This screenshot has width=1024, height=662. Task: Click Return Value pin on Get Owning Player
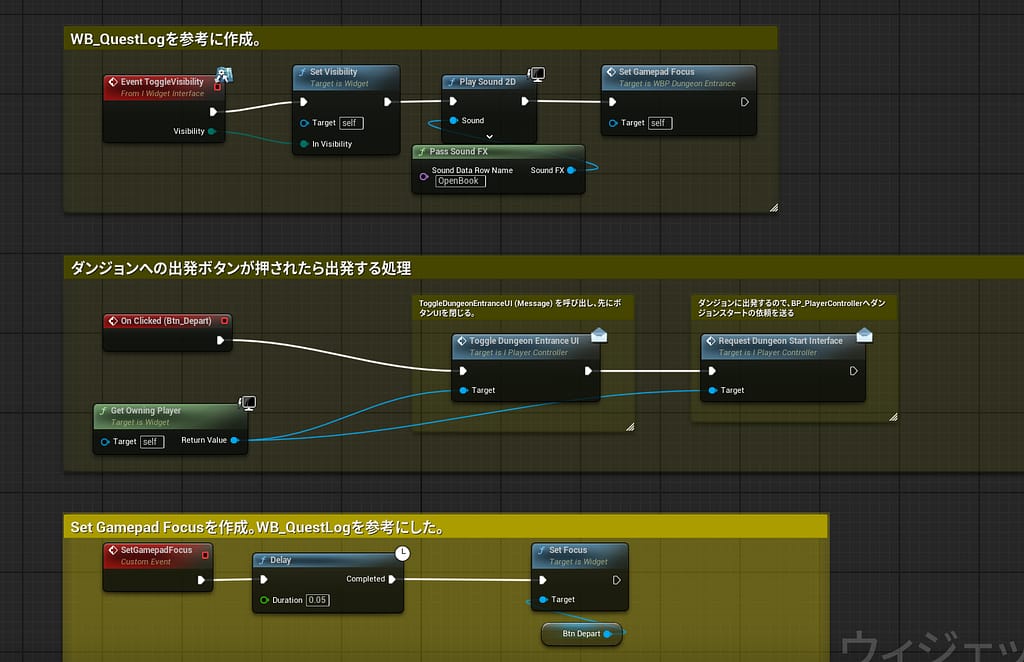234,440
